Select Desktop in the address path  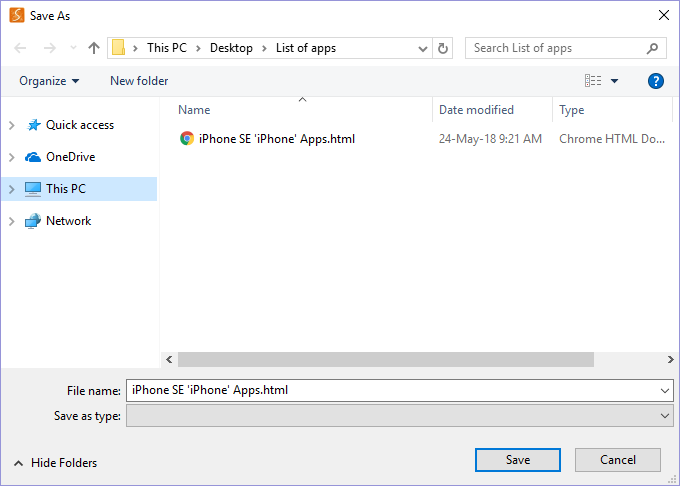coord(231,48)
